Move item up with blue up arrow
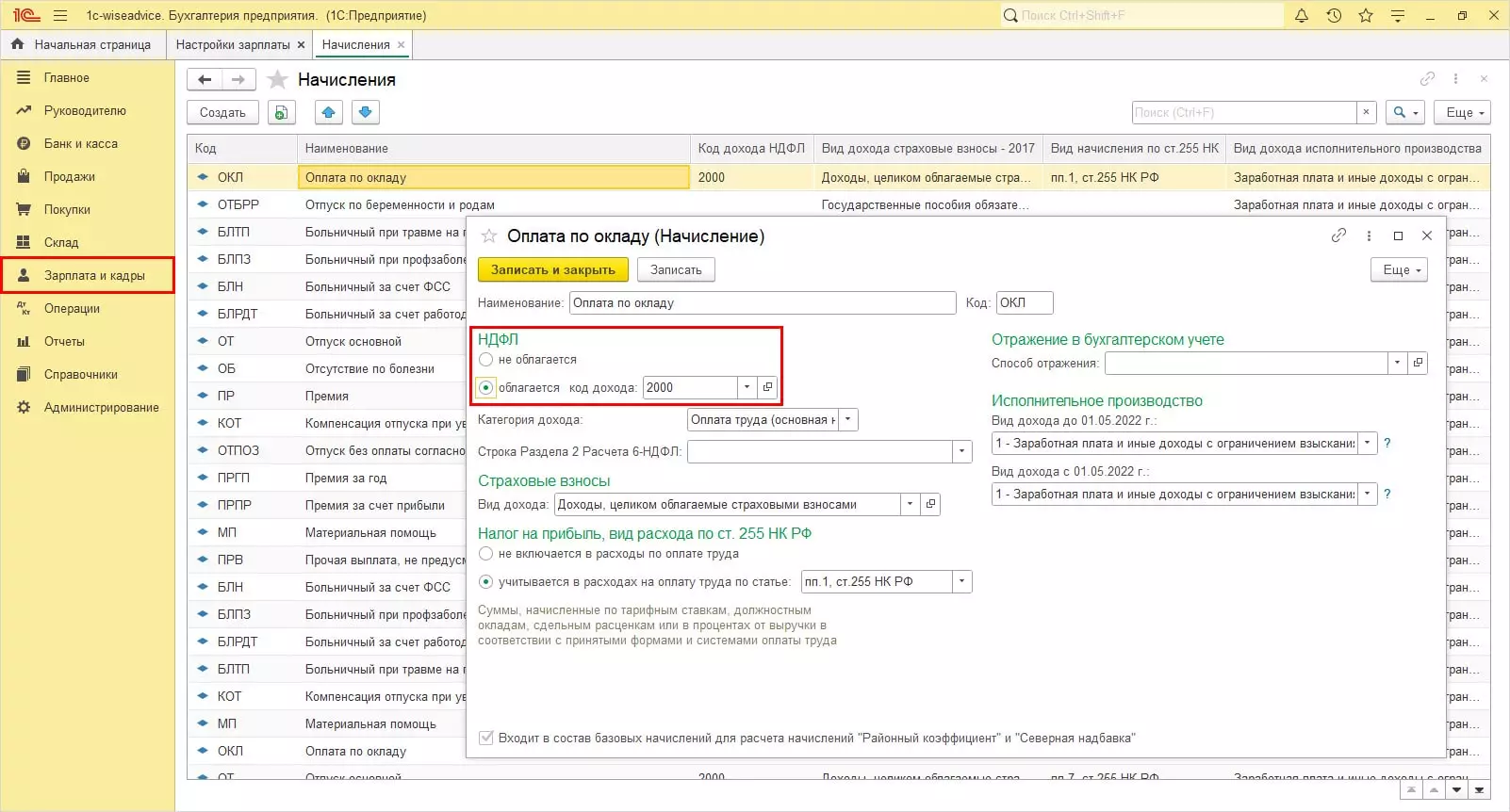 328,113
